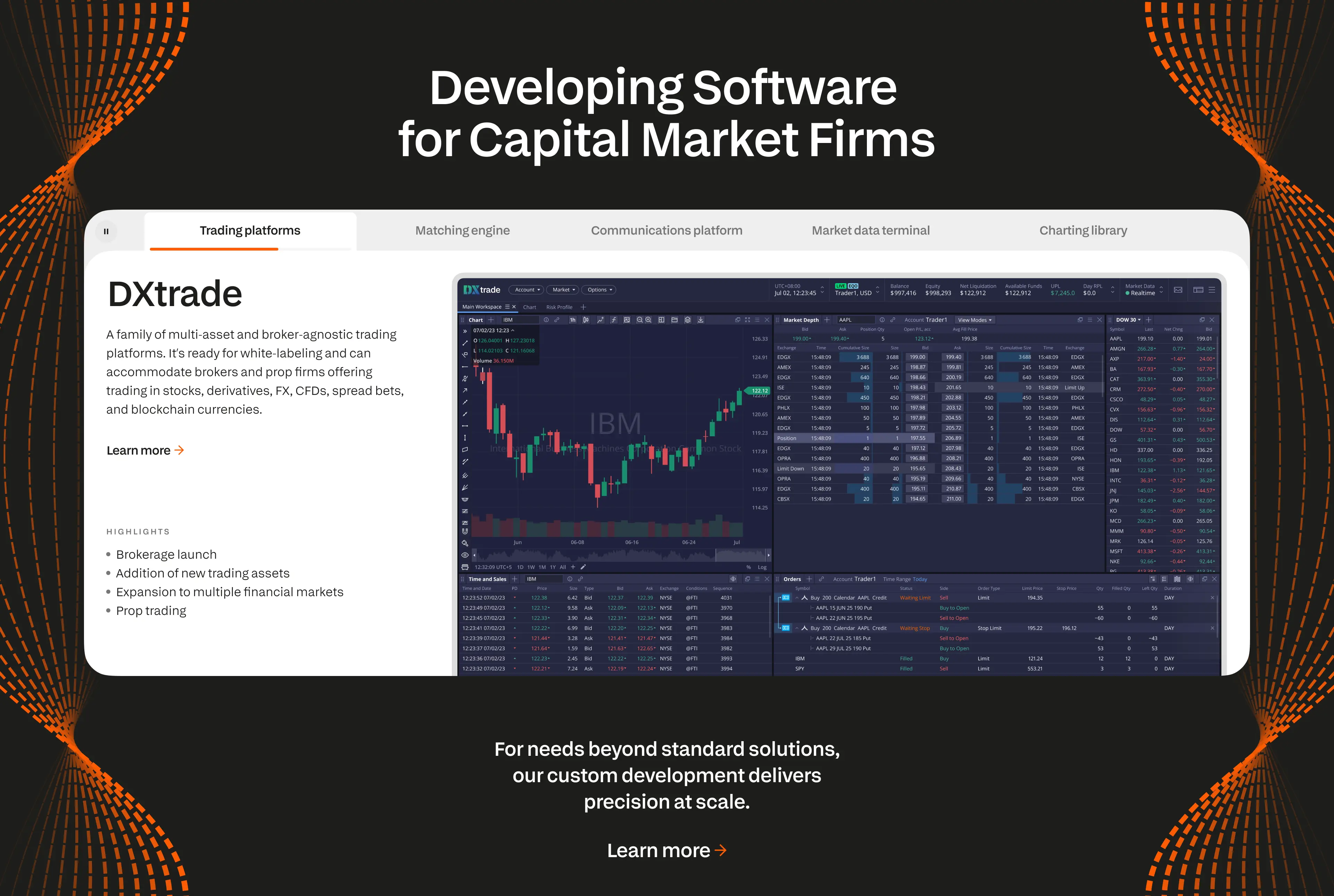Open the View Modes dropdown in Market Depth

pos(974,320)
